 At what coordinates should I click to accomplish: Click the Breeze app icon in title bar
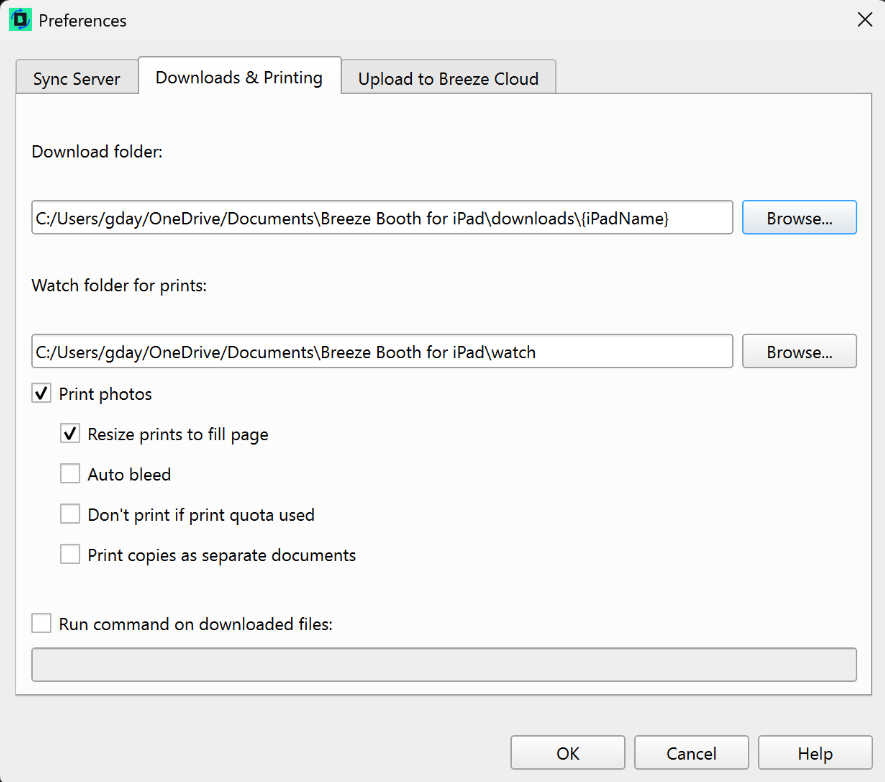(x=20, y=20)
